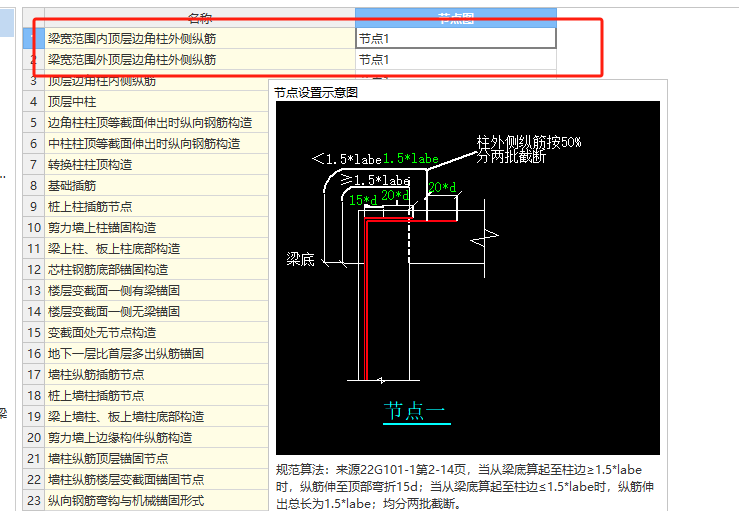The image size is (739, 511).
Task: Select row '剪力墙上边缘构件纵筋构造'
Action: click(156, 437)
